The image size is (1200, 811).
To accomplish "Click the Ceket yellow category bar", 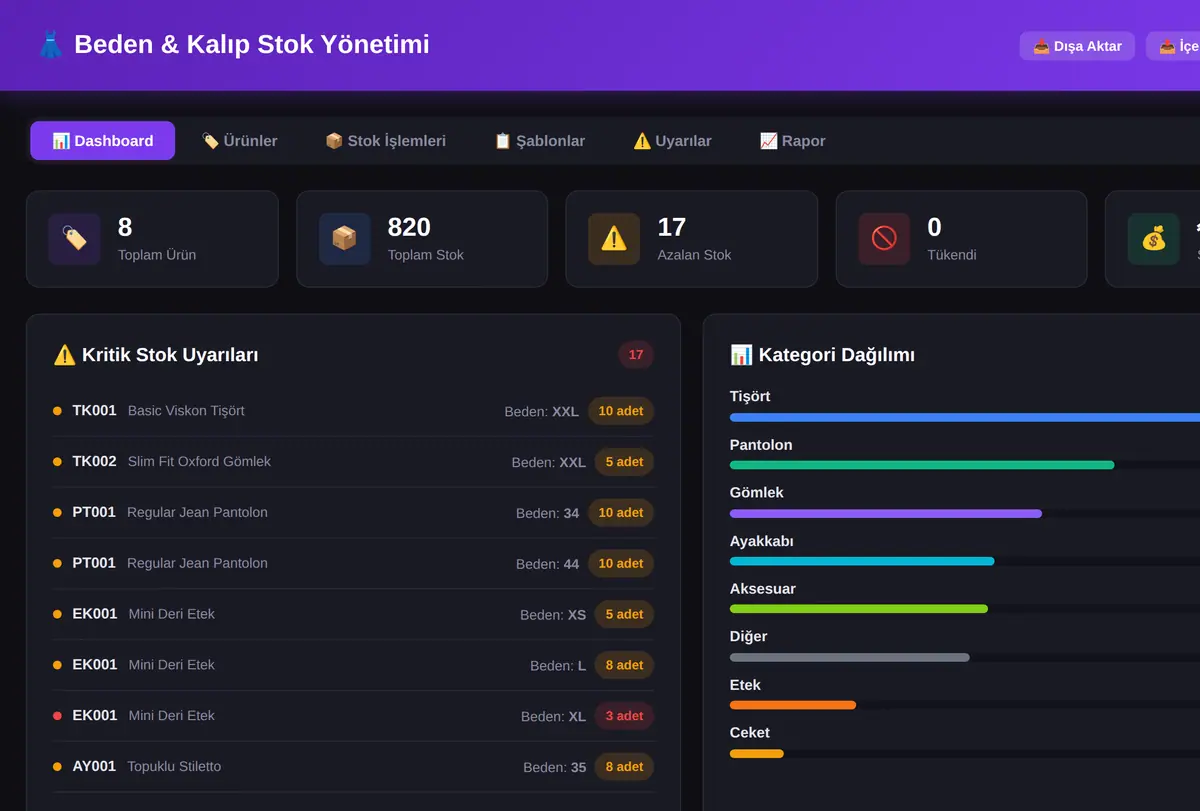I will click(x=757, y=753).
